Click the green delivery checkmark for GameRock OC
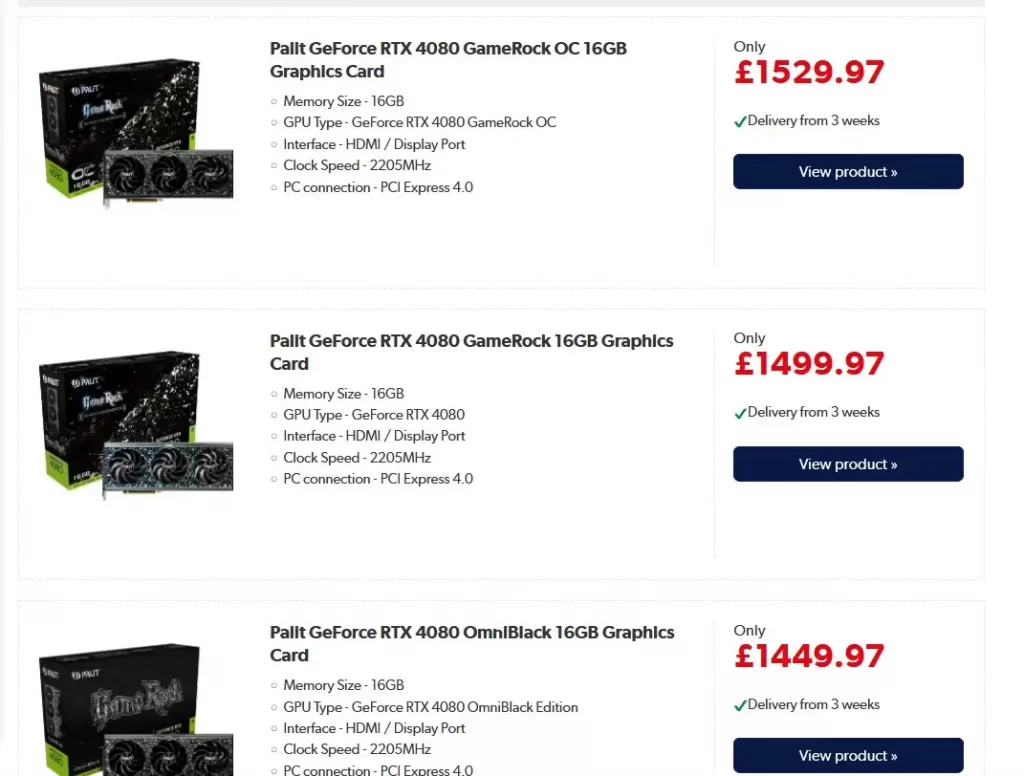This screenshot has height=776, width=1024. tap(740, 120)
